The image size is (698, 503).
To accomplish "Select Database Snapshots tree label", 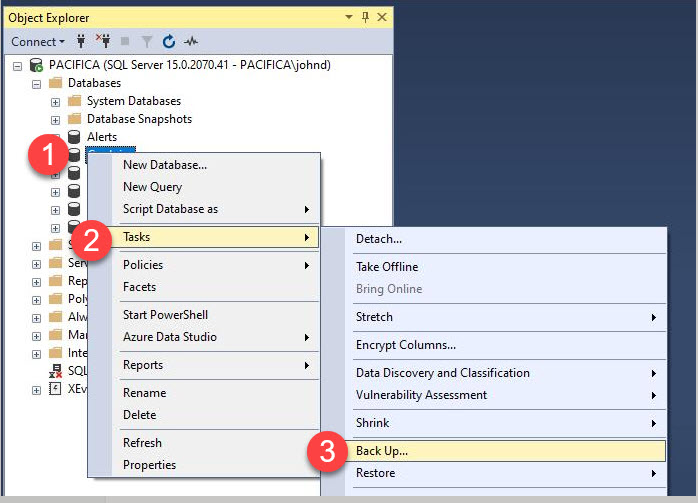I will [x=139, y=119].
